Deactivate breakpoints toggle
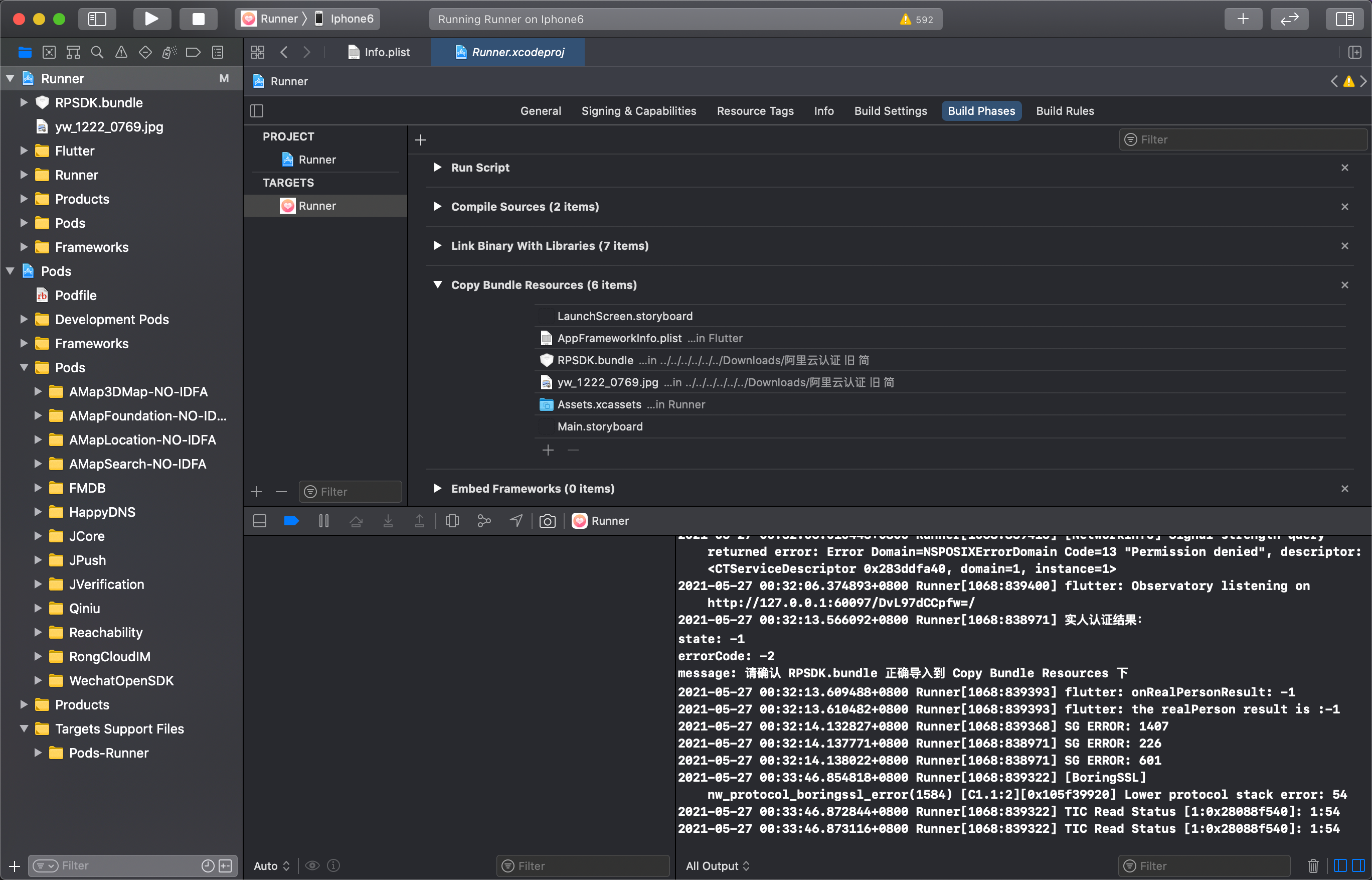Viewport: 1372px width, 880px height. (x=291, y=521)
